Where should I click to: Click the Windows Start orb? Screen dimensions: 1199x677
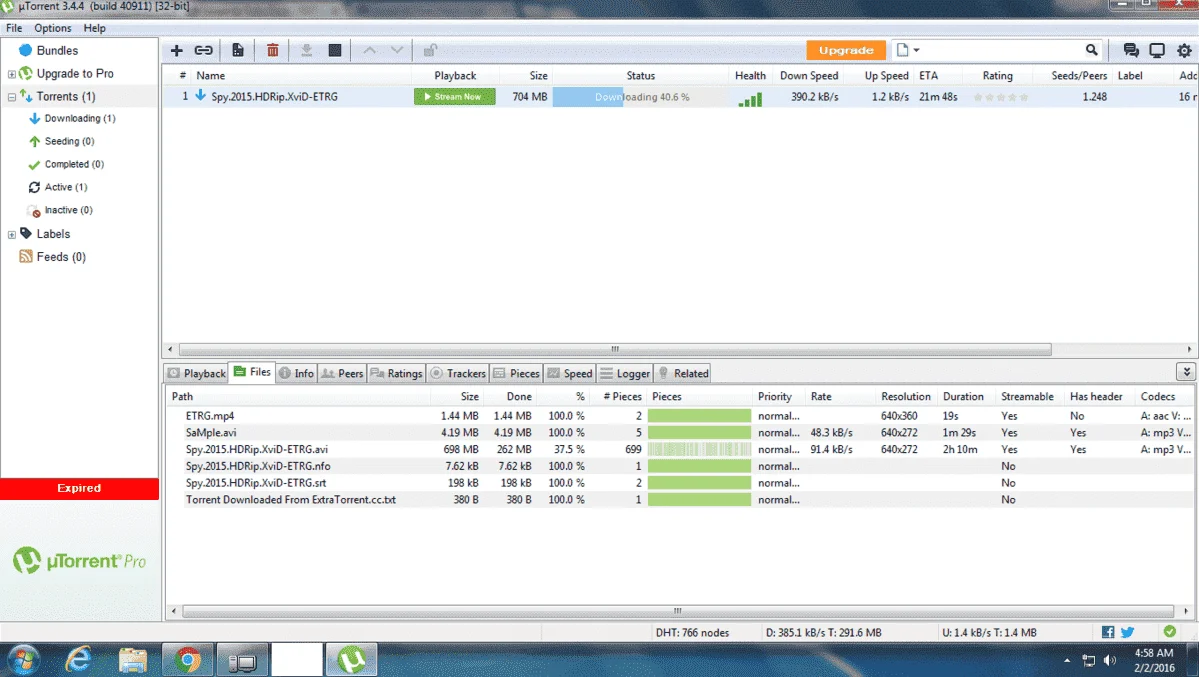click(23, 659)
